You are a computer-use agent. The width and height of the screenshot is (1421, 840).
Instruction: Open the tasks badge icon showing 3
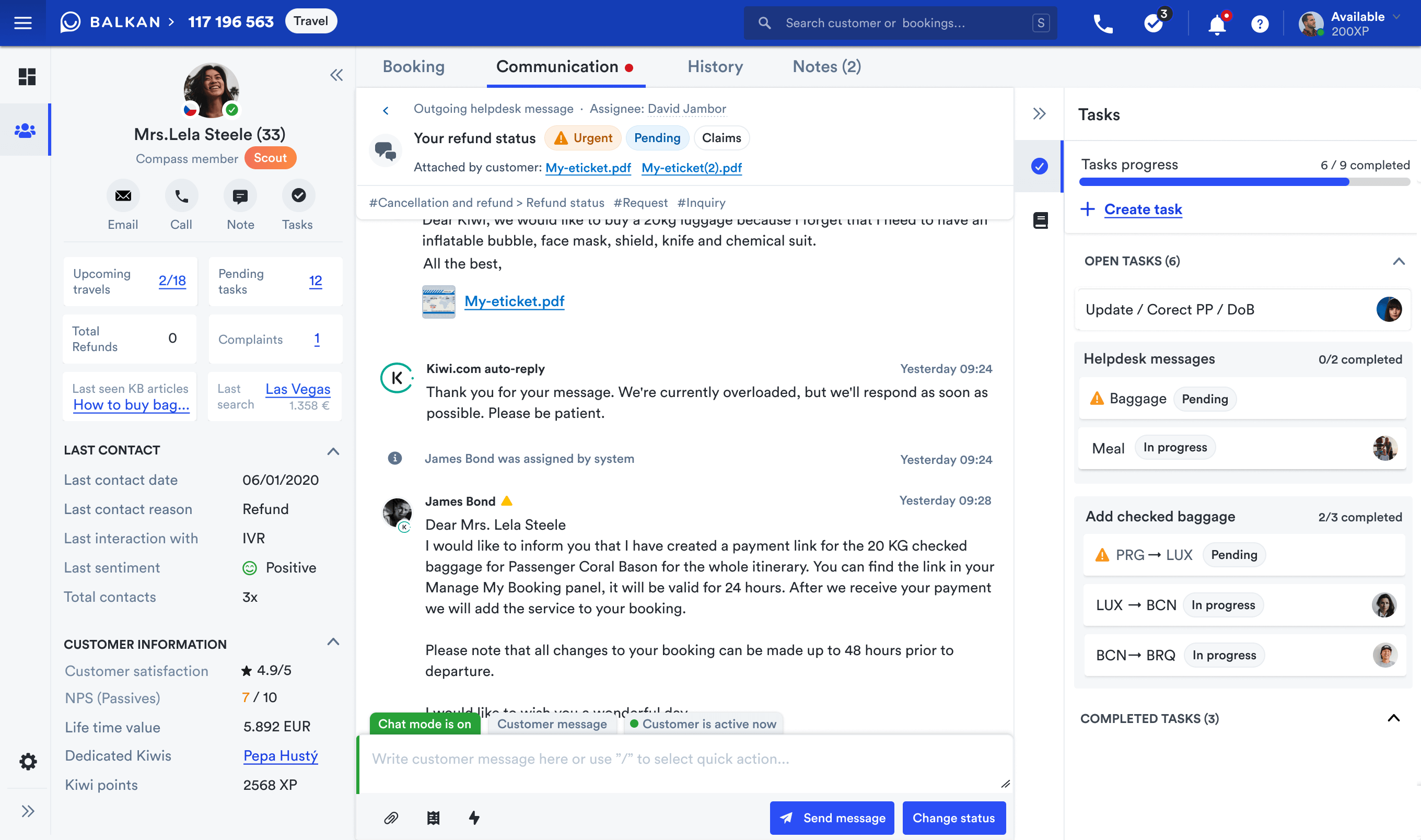[1155, 22]
